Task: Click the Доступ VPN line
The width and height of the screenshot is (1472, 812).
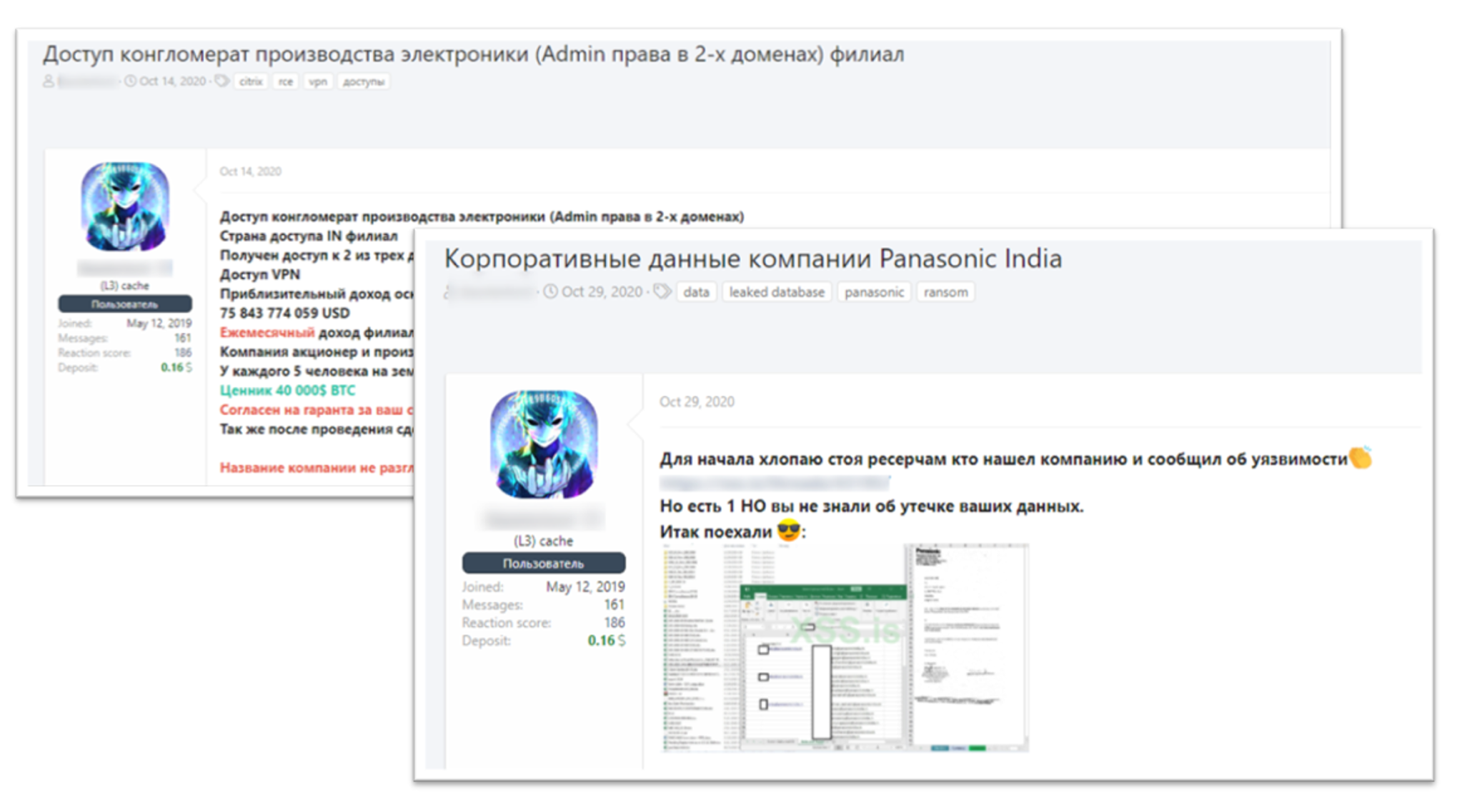Action: tap(260, 275)
